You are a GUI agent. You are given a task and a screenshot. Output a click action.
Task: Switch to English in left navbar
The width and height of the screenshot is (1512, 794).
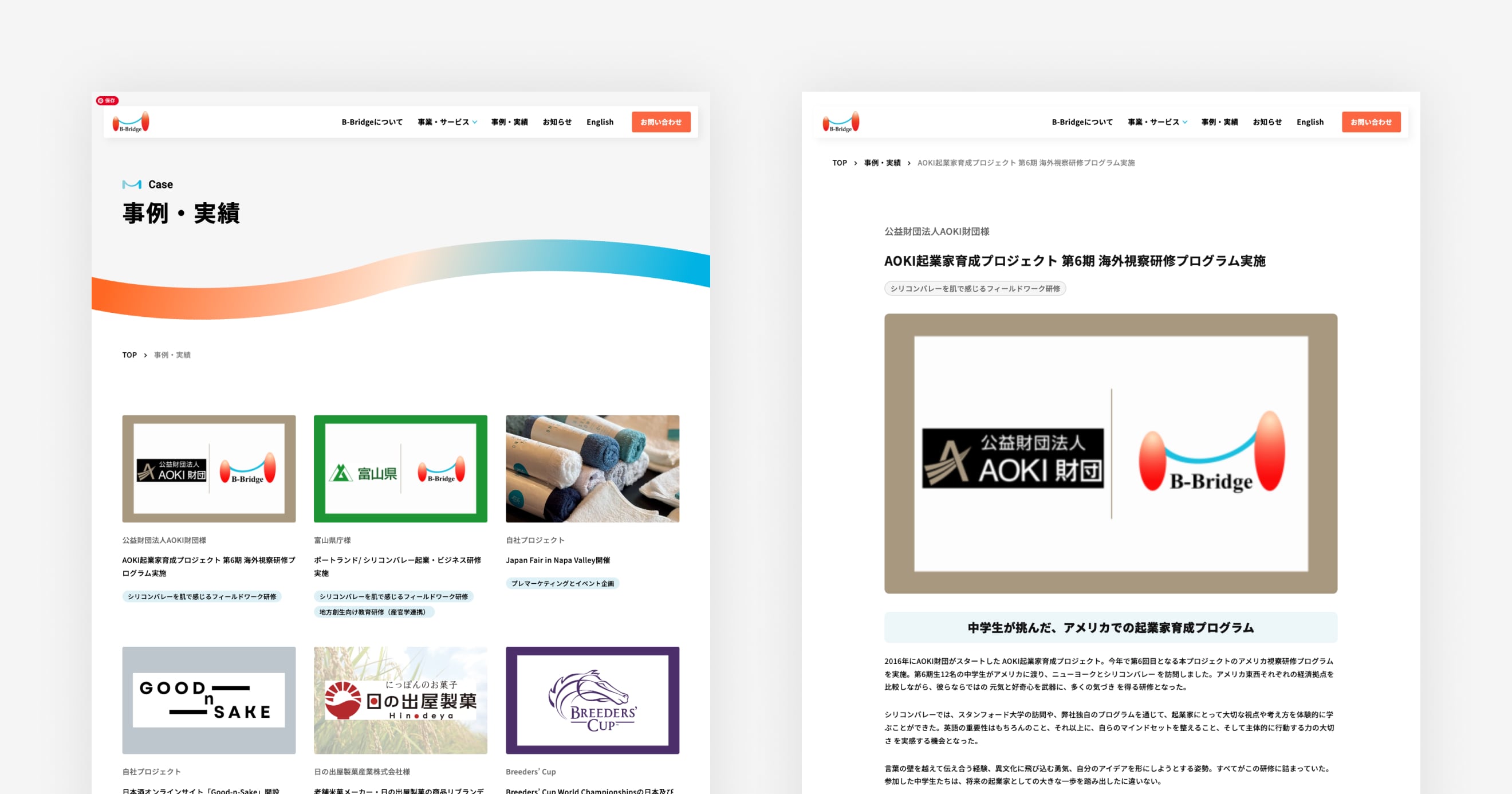[599, 122]
